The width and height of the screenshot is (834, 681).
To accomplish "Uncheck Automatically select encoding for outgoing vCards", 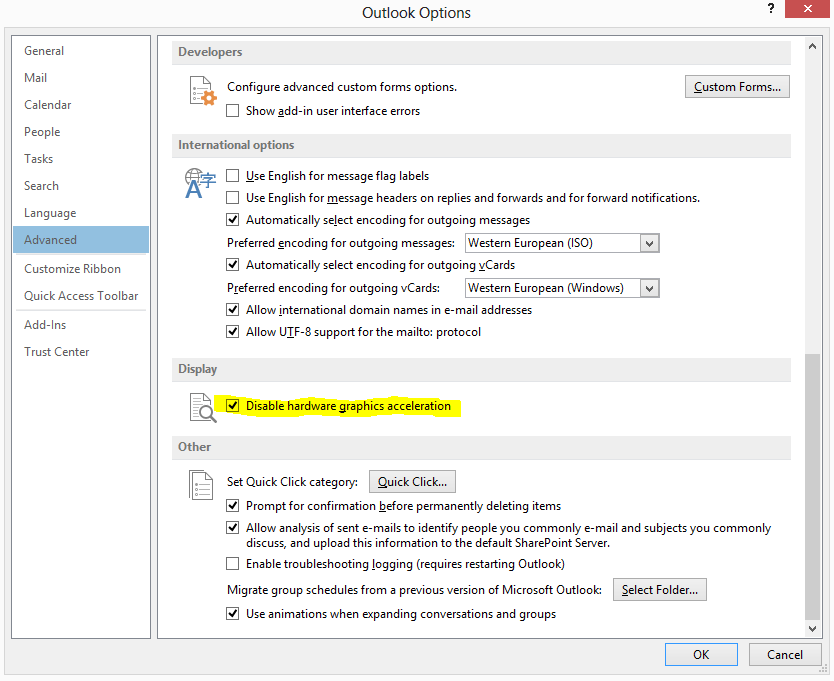I will tap(232, 264).
